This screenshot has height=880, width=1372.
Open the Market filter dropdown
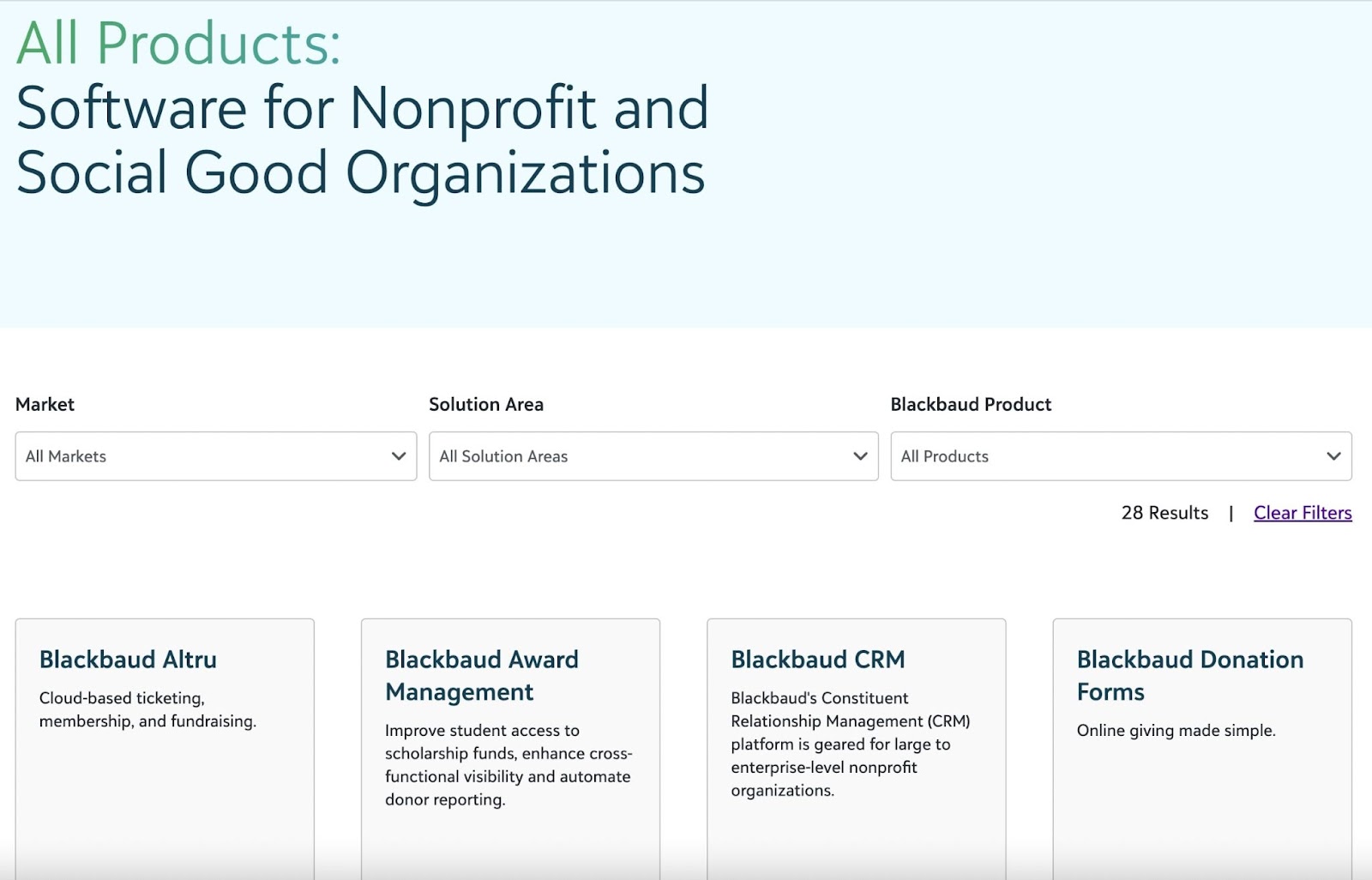pos(214,456)
